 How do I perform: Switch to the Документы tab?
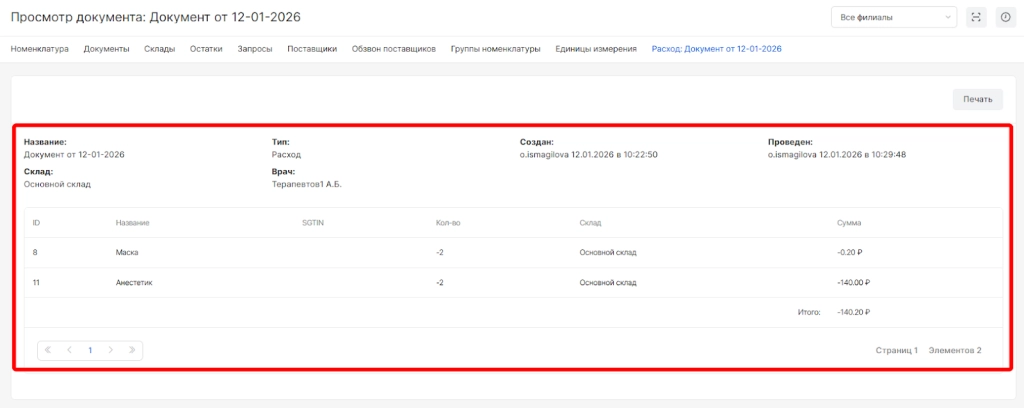(x=106, y=48)
